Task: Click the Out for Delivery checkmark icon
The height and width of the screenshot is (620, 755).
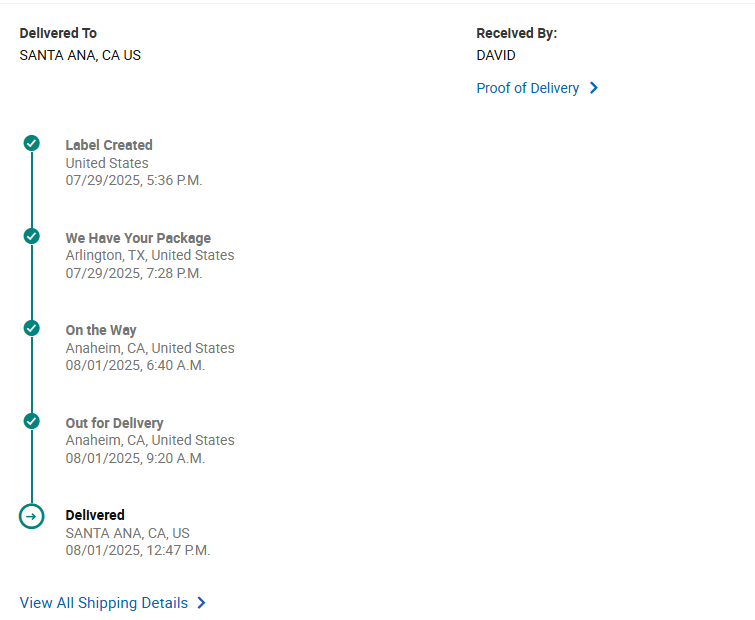Action: 32,421
